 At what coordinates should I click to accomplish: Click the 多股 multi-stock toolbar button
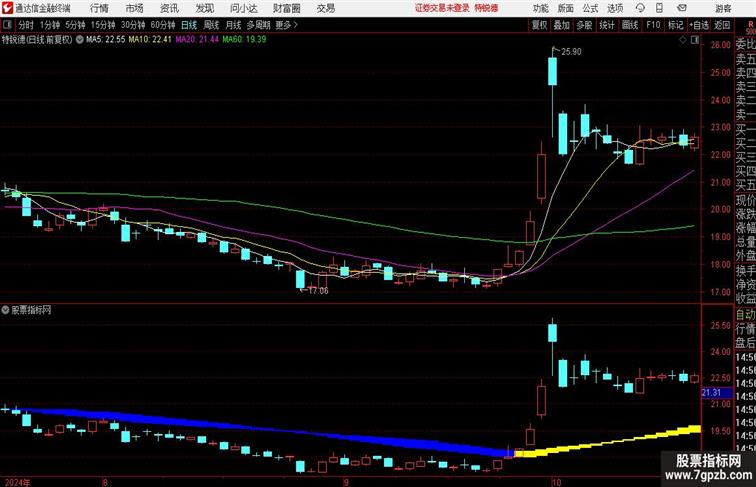(x=584, y=25)
